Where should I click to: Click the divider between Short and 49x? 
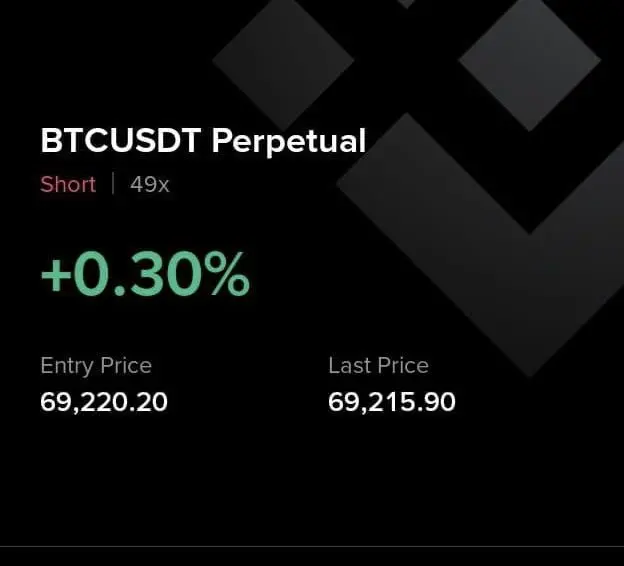113,183
